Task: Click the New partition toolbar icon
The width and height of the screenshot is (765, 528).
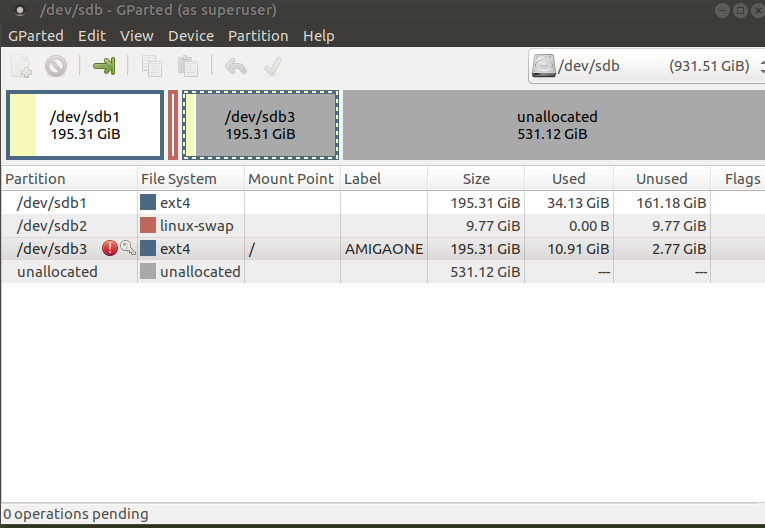Action: coord(21,66)
